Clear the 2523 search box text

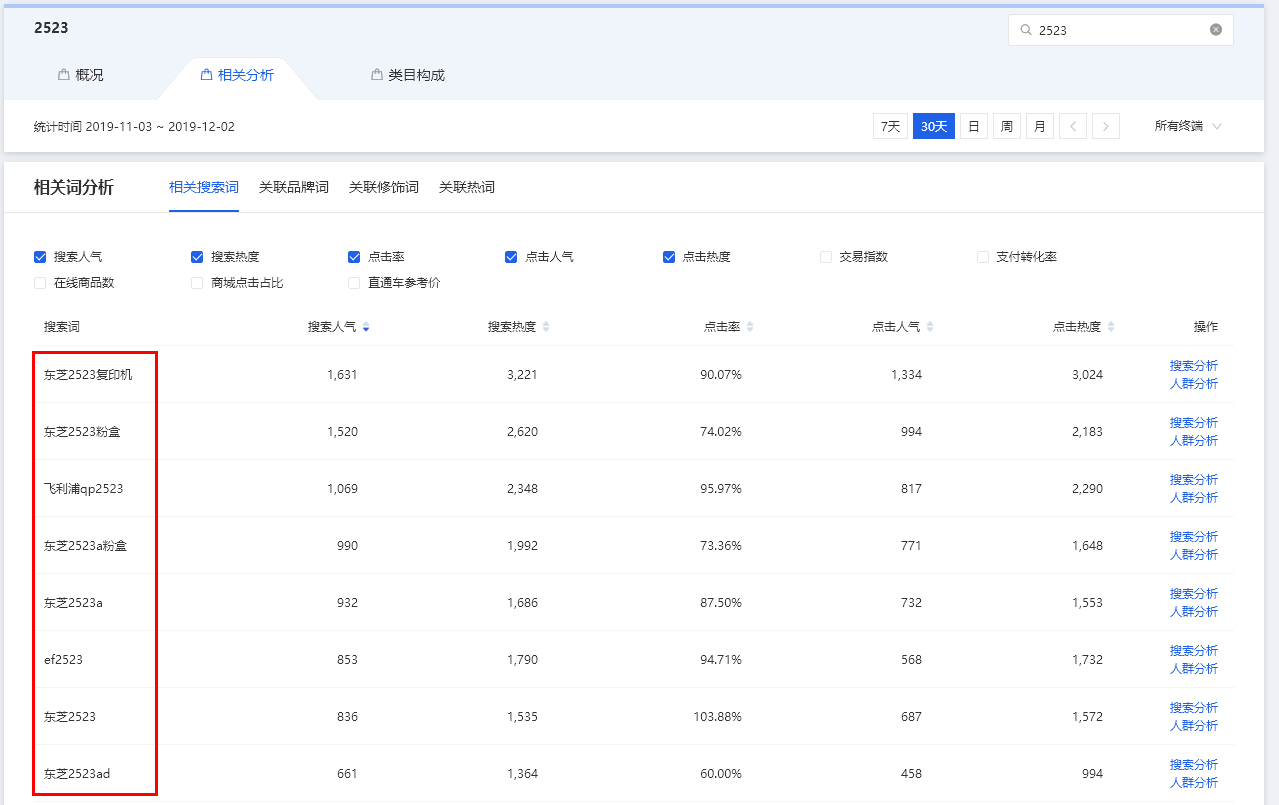pyautogui.click(x=1216, y=30)
